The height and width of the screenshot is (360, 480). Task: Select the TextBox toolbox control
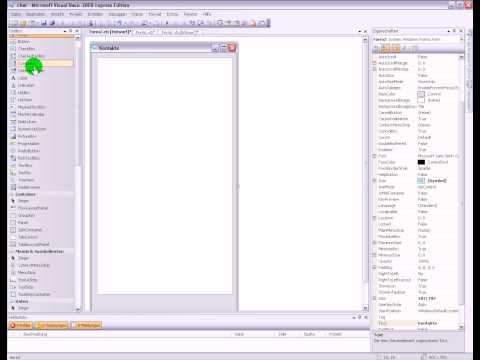[41, 165]
